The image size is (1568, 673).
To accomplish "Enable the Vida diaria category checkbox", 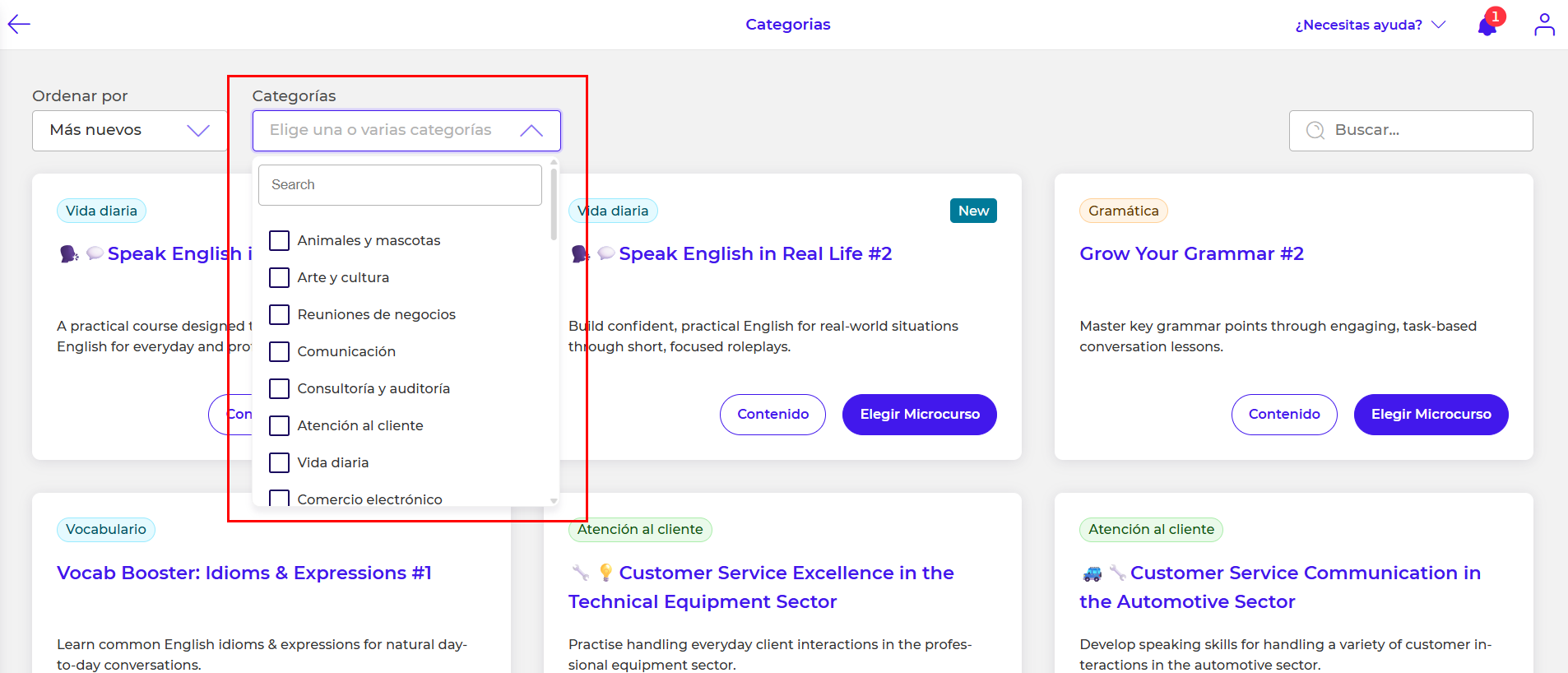I will point(280,462).
